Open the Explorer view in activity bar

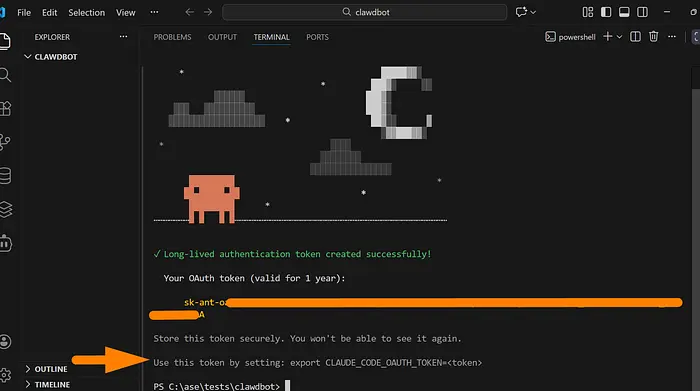point(4,42)
